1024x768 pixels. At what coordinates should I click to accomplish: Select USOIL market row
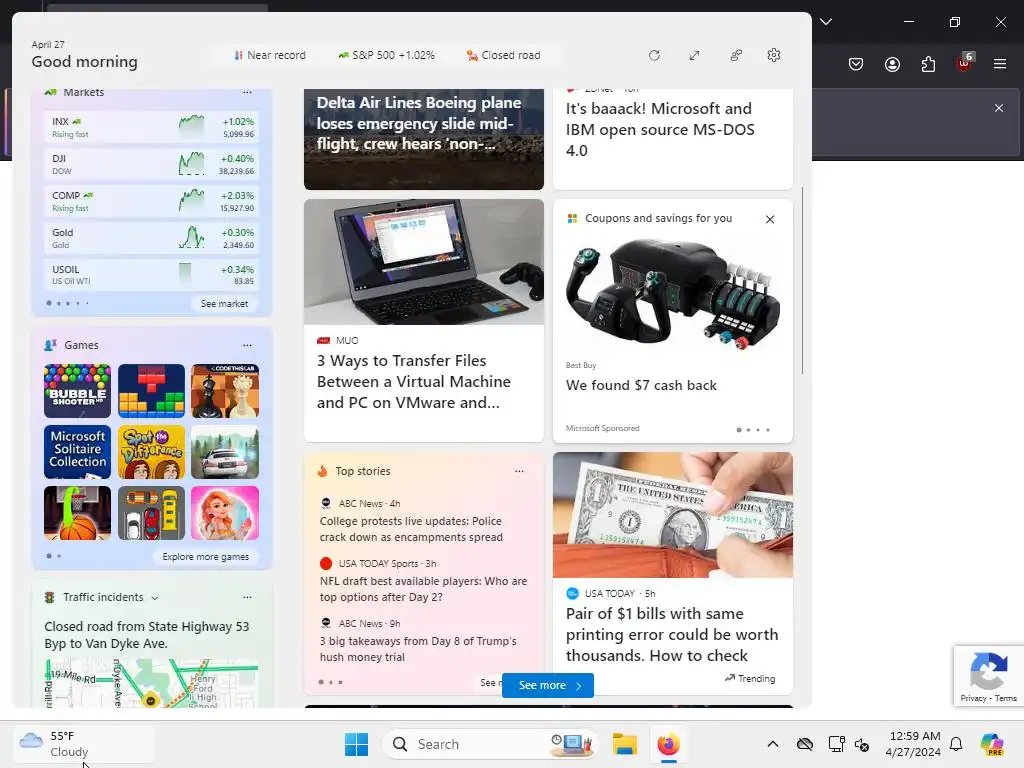[x=152, y=275]
